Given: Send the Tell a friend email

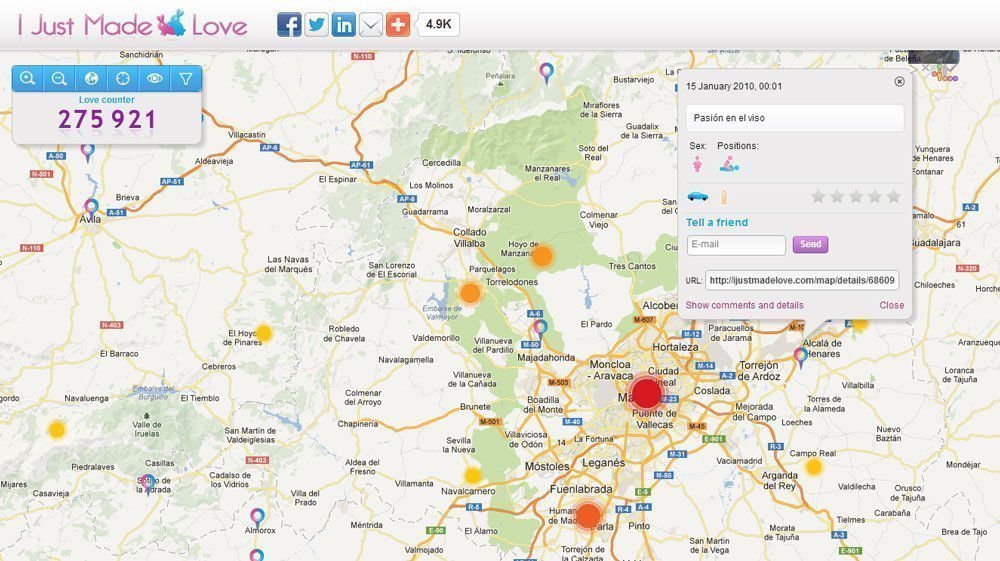Looking at the screenshot, I should click(810, 244).
